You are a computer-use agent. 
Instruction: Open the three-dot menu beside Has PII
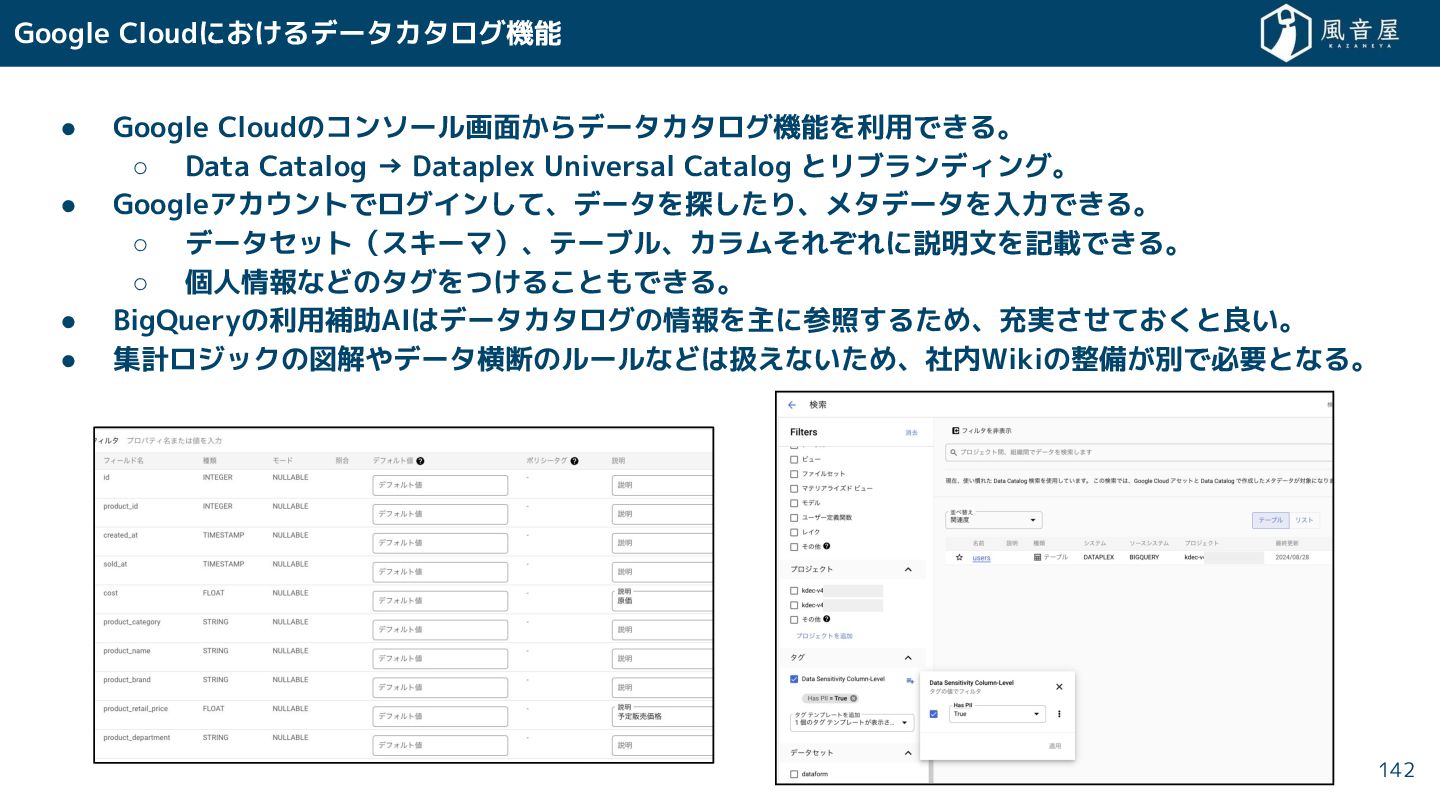point(1059,714)
